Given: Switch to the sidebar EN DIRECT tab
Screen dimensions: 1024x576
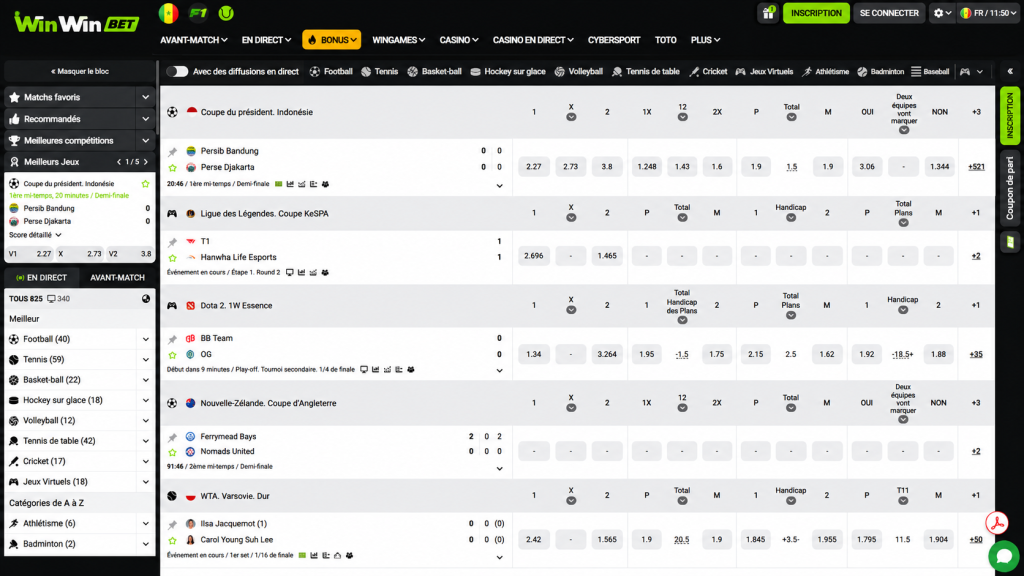Looking at the screenshot, I should tap(42, 278).
